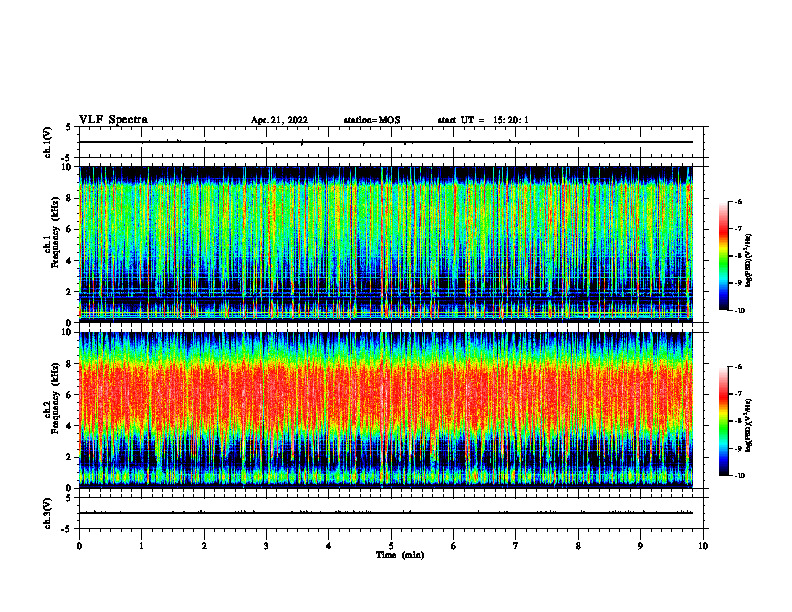The width and height of the screenshot is (792, 612).
Task: Select the "start UT = 15:20: 1" text
Action: tap(483, 120)
